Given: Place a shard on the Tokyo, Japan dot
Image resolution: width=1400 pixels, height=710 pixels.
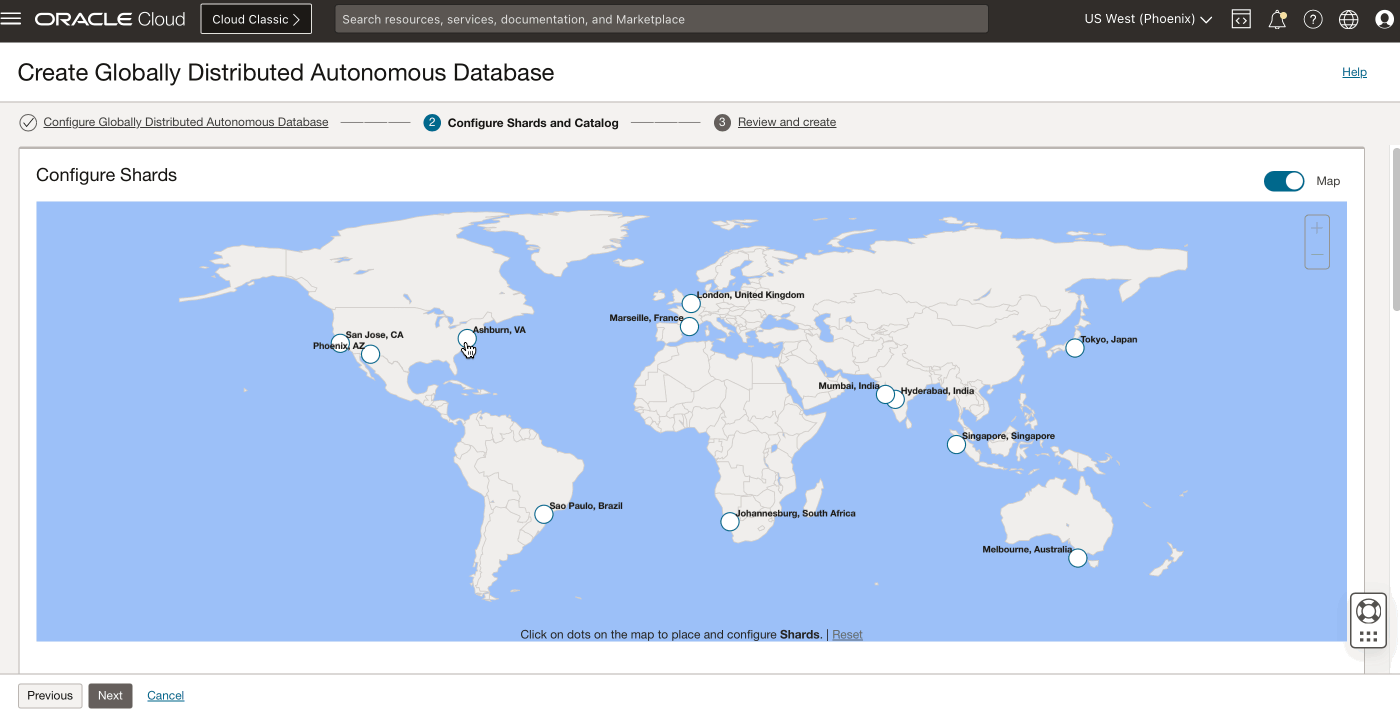Looking at the screenshot, I should pos(1074,348).
